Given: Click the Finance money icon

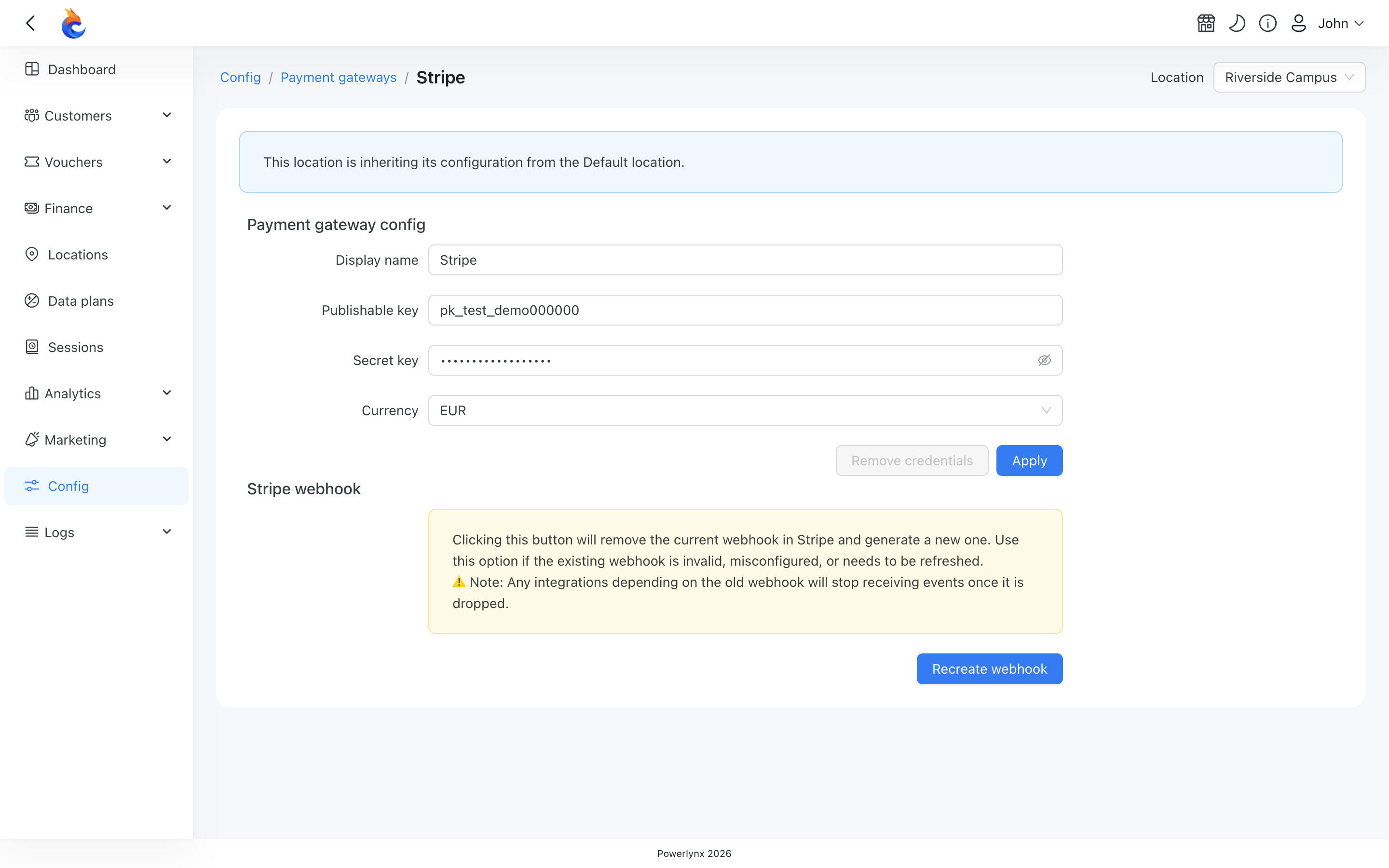Looking at the screenshot, I should coord(31,208).
